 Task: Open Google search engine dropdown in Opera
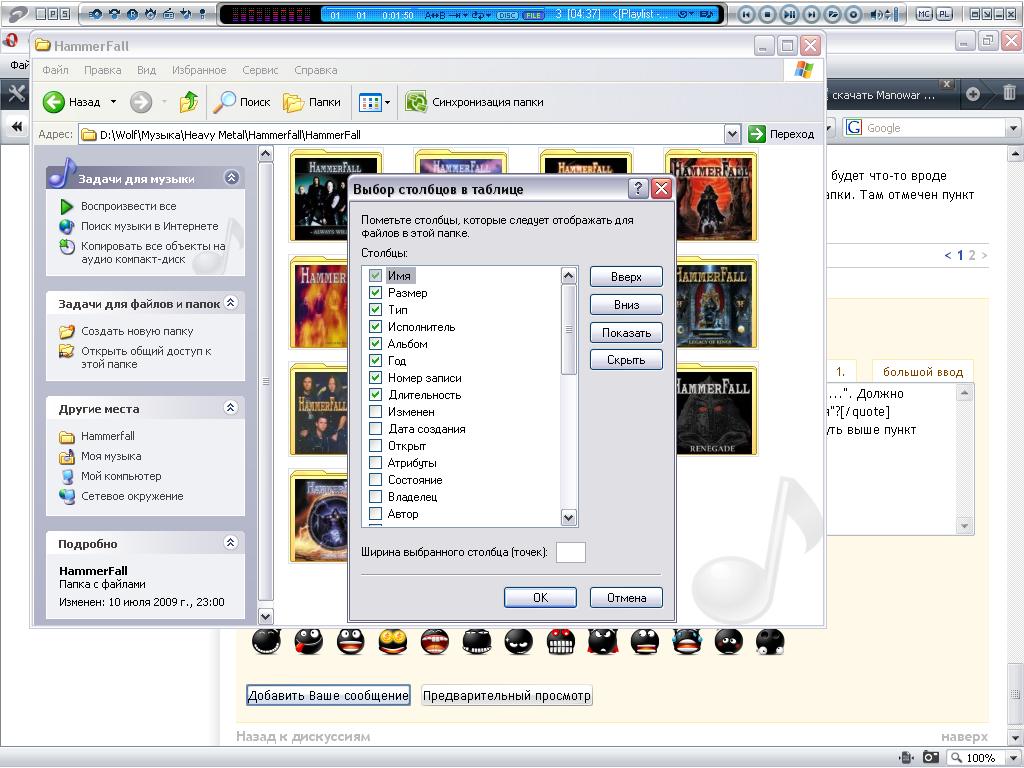[x=1014, y=128]
